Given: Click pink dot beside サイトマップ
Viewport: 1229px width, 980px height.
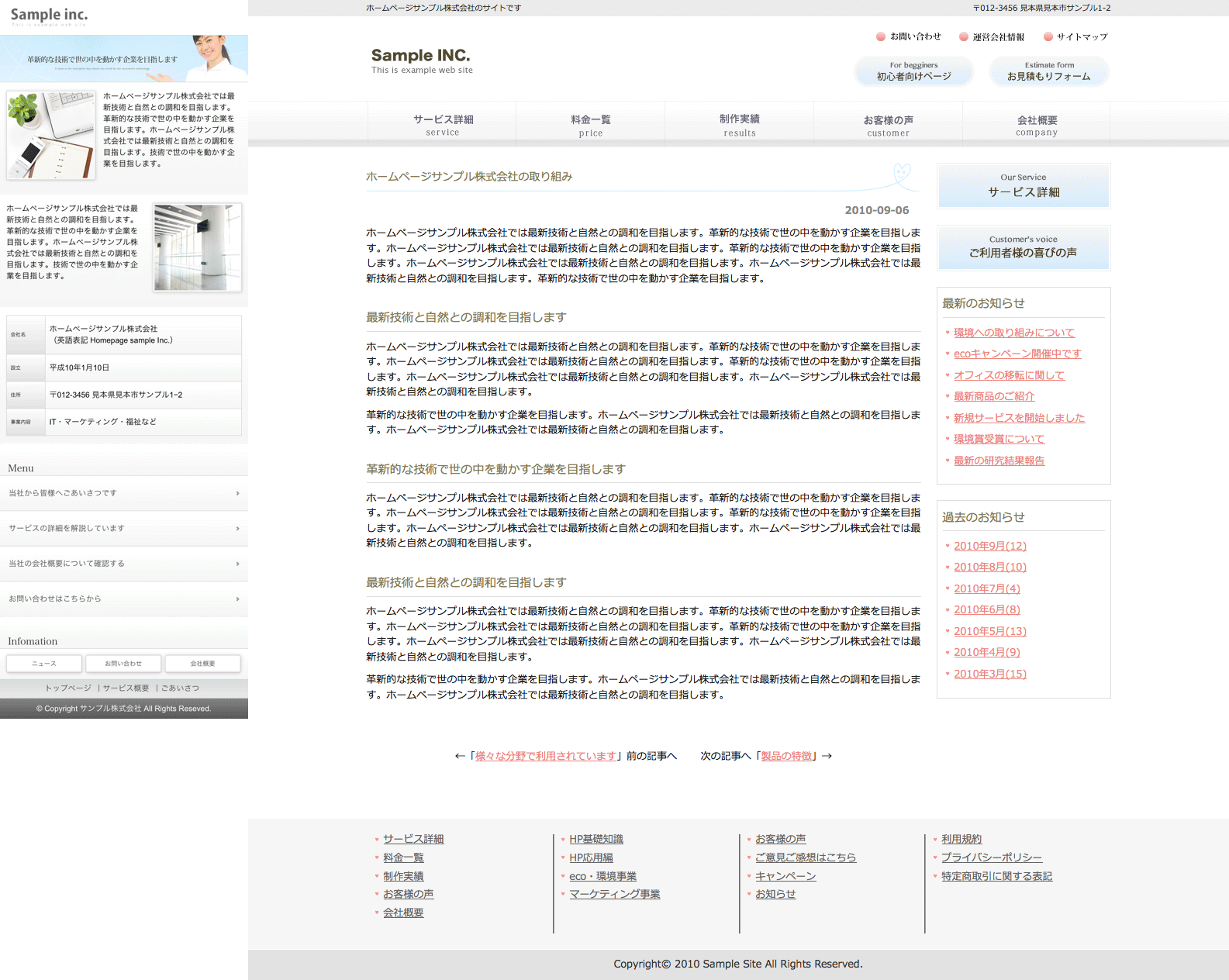Looking at the screenshot, I should click(1048, 36).
